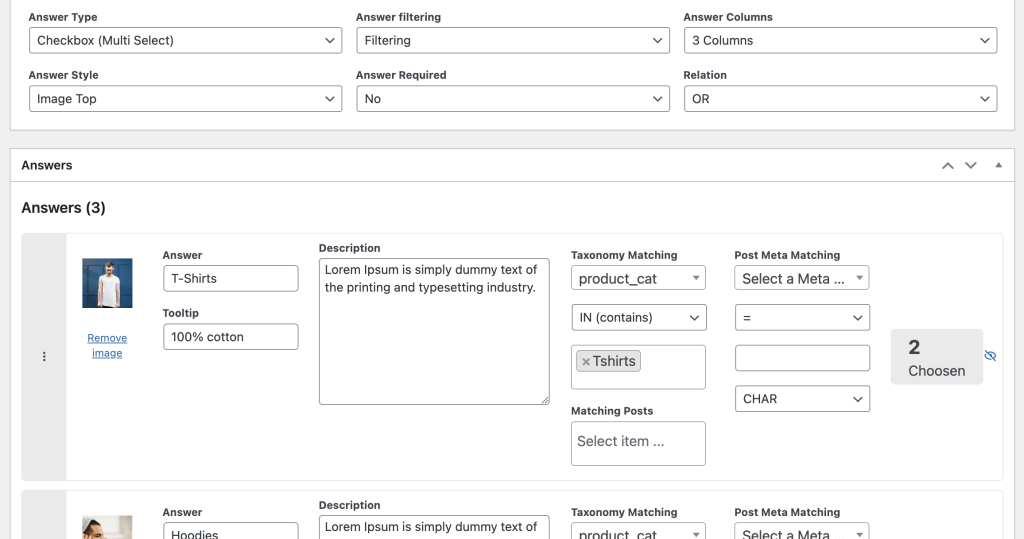Open the Select a Meta dropdown
This screenshot has width=1024, height=539.
coord(802,278)
